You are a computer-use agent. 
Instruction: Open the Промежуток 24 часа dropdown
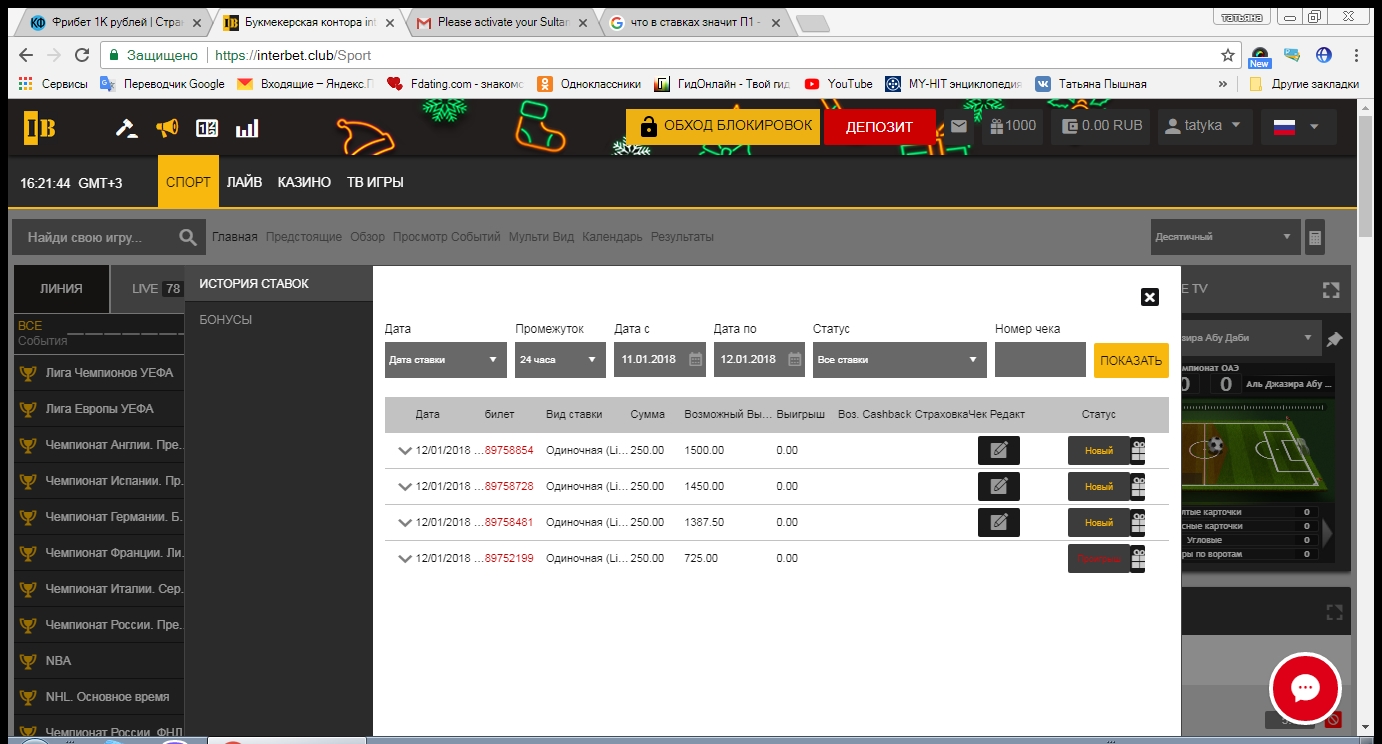(560, 360)
